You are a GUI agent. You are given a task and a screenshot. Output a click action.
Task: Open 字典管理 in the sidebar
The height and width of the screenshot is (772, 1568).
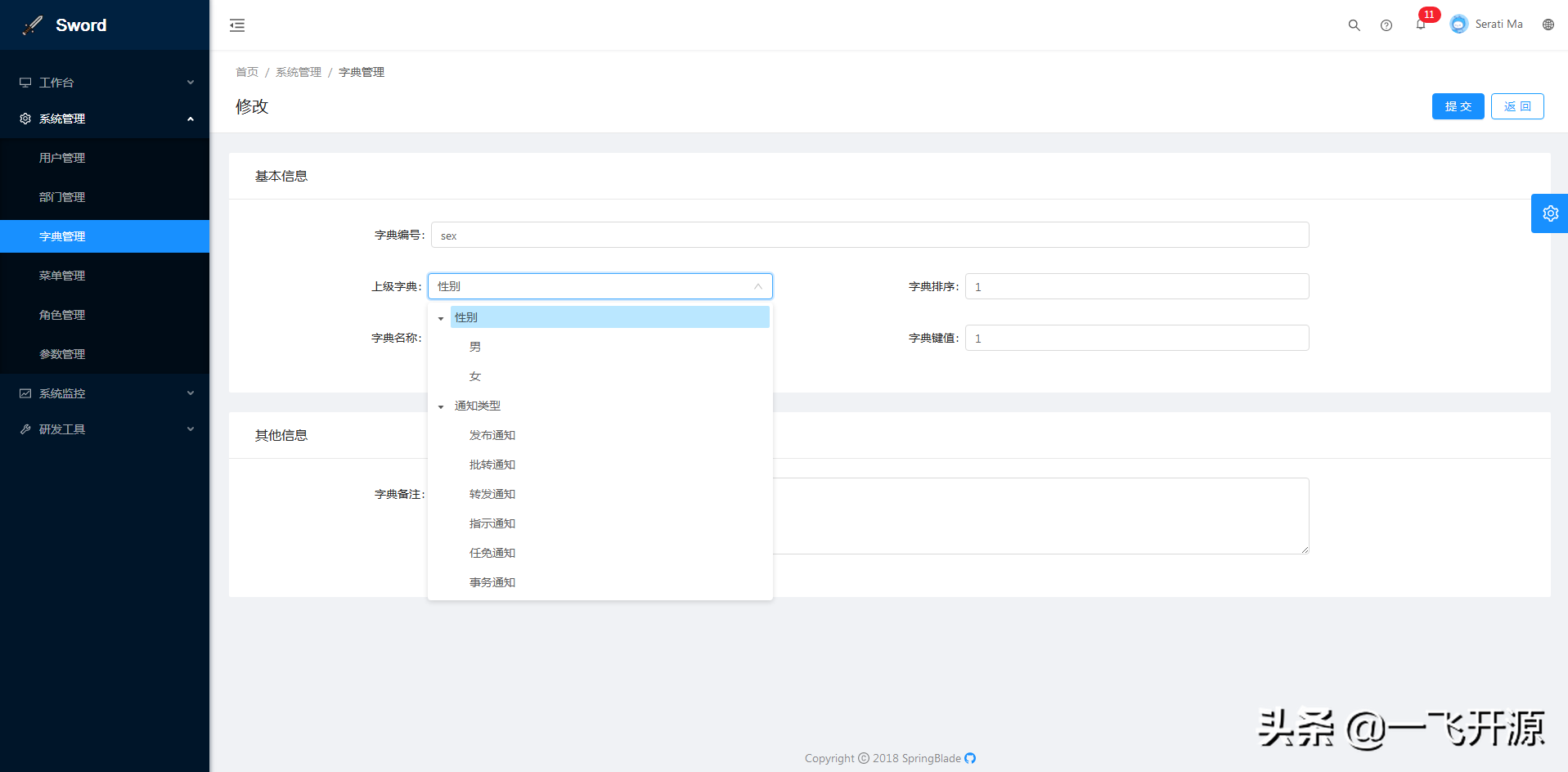105,236
